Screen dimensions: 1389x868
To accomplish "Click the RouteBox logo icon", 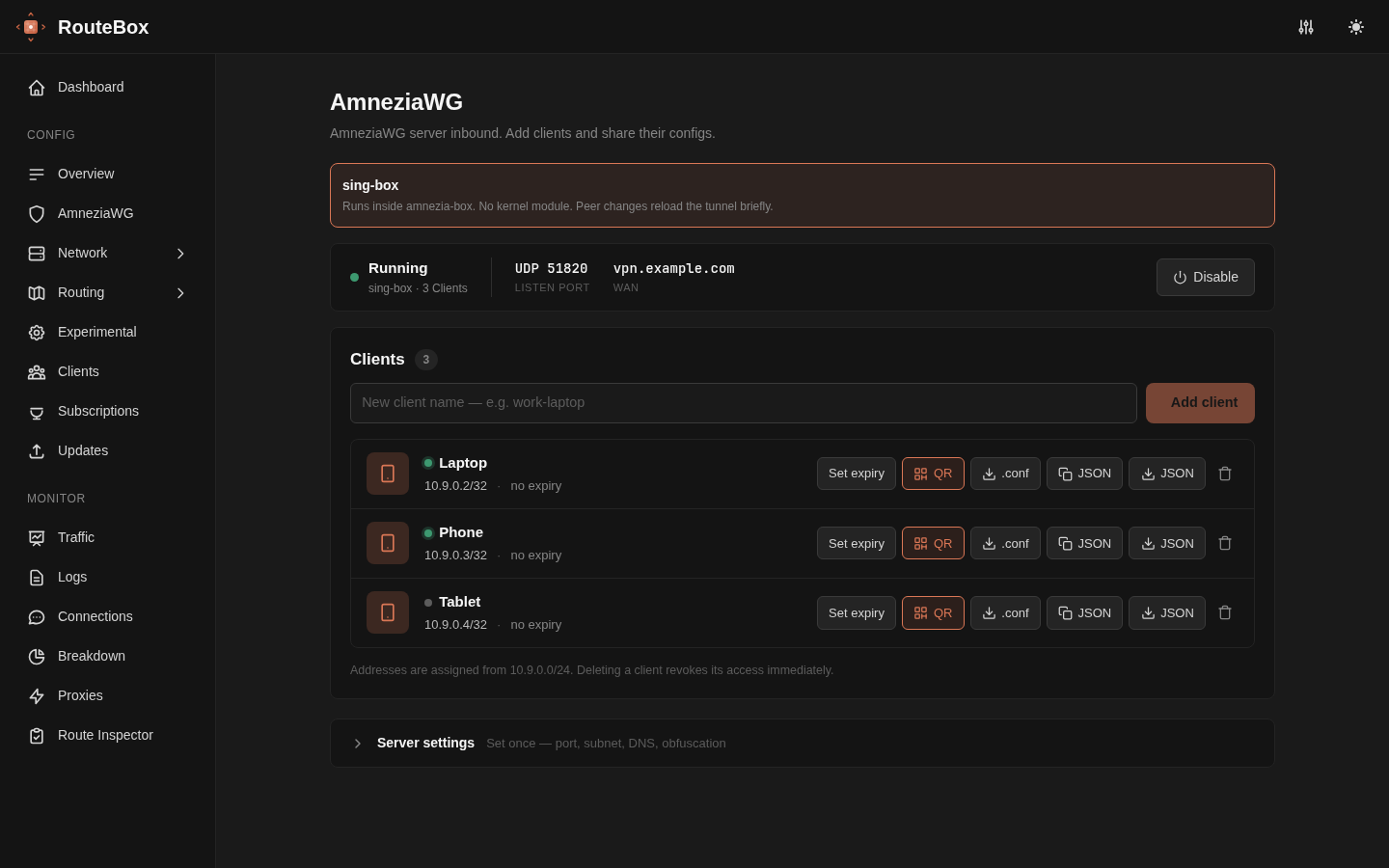I will (x=31, y=27).
